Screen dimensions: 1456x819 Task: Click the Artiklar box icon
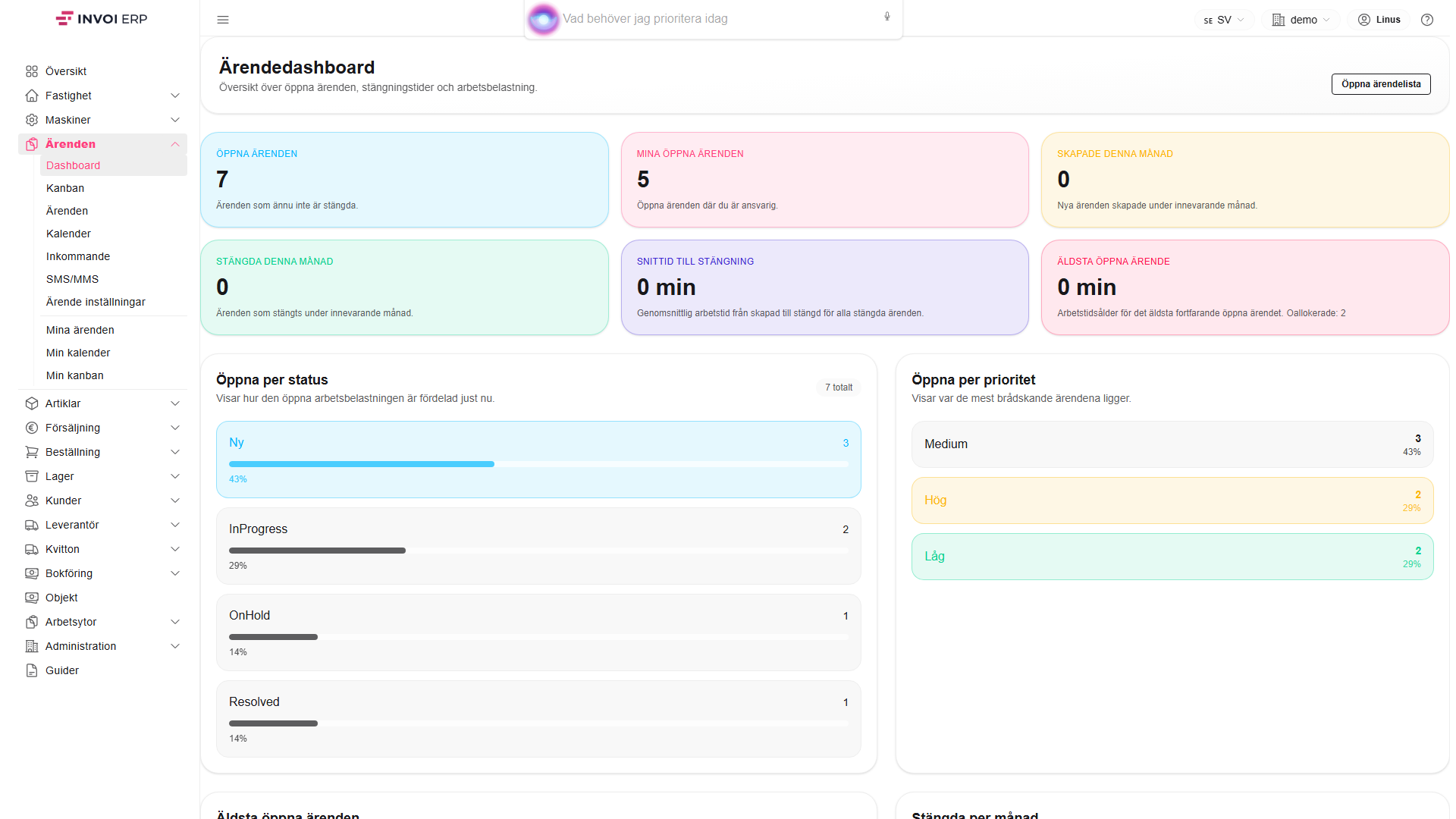pos(32,403)
